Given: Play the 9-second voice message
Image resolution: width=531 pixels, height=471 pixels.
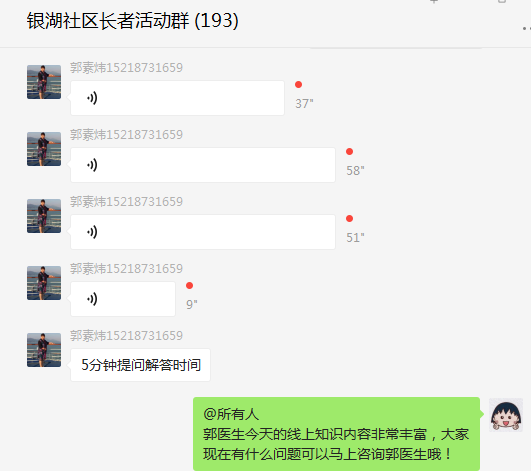Looking at the screenshot, I should coord(123,299).
